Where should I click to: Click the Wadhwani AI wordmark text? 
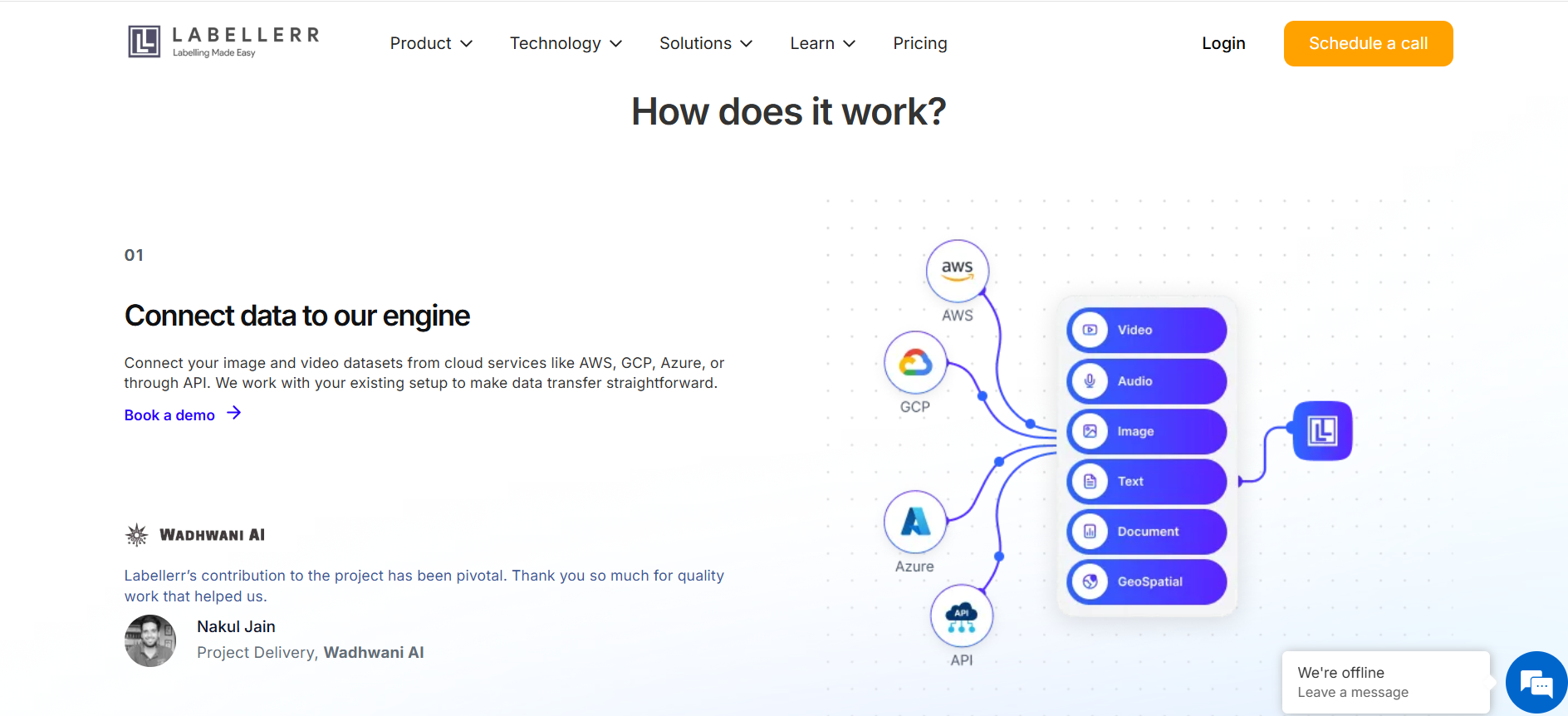coord(213,535)
